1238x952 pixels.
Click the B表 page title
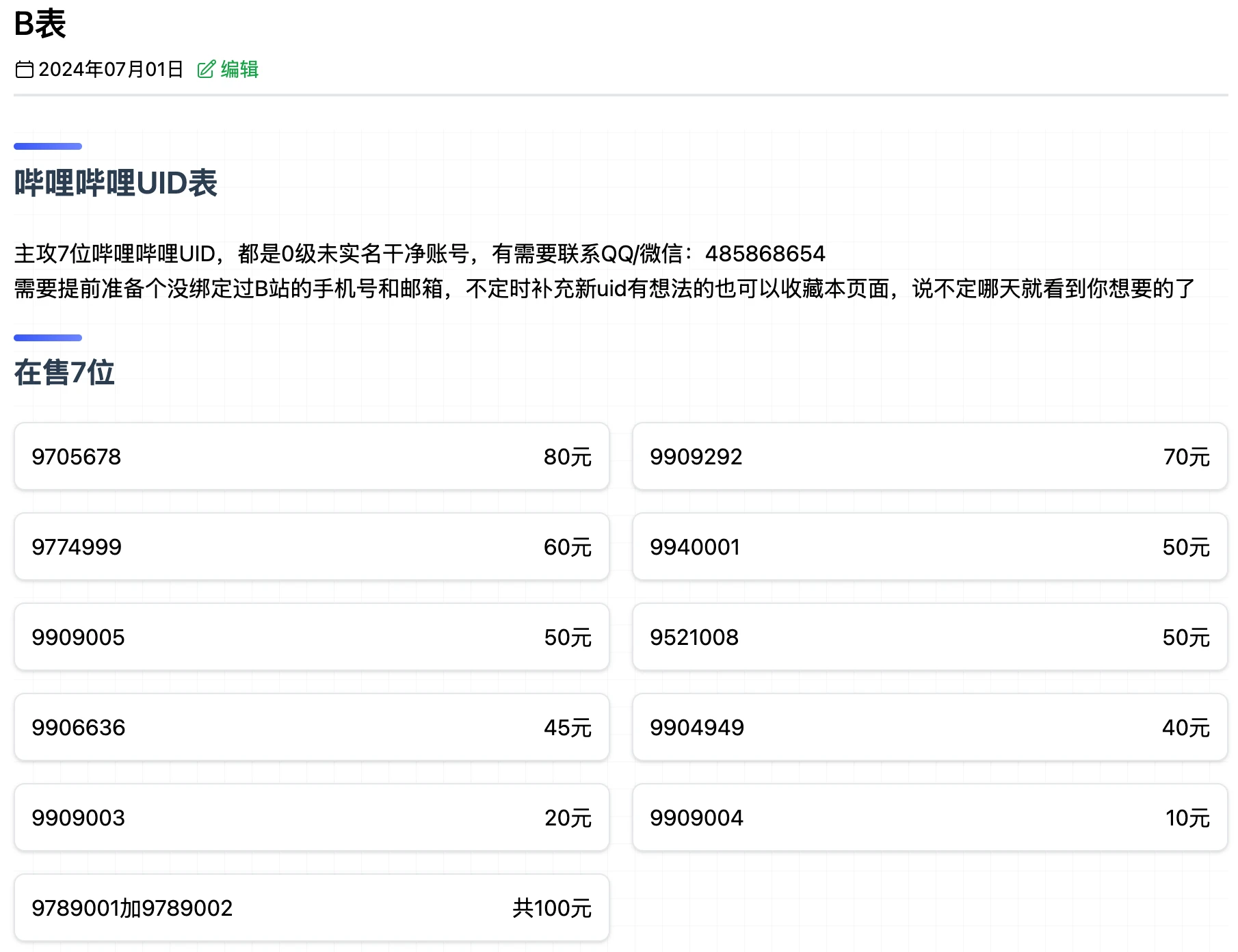(x=40, y=24)
